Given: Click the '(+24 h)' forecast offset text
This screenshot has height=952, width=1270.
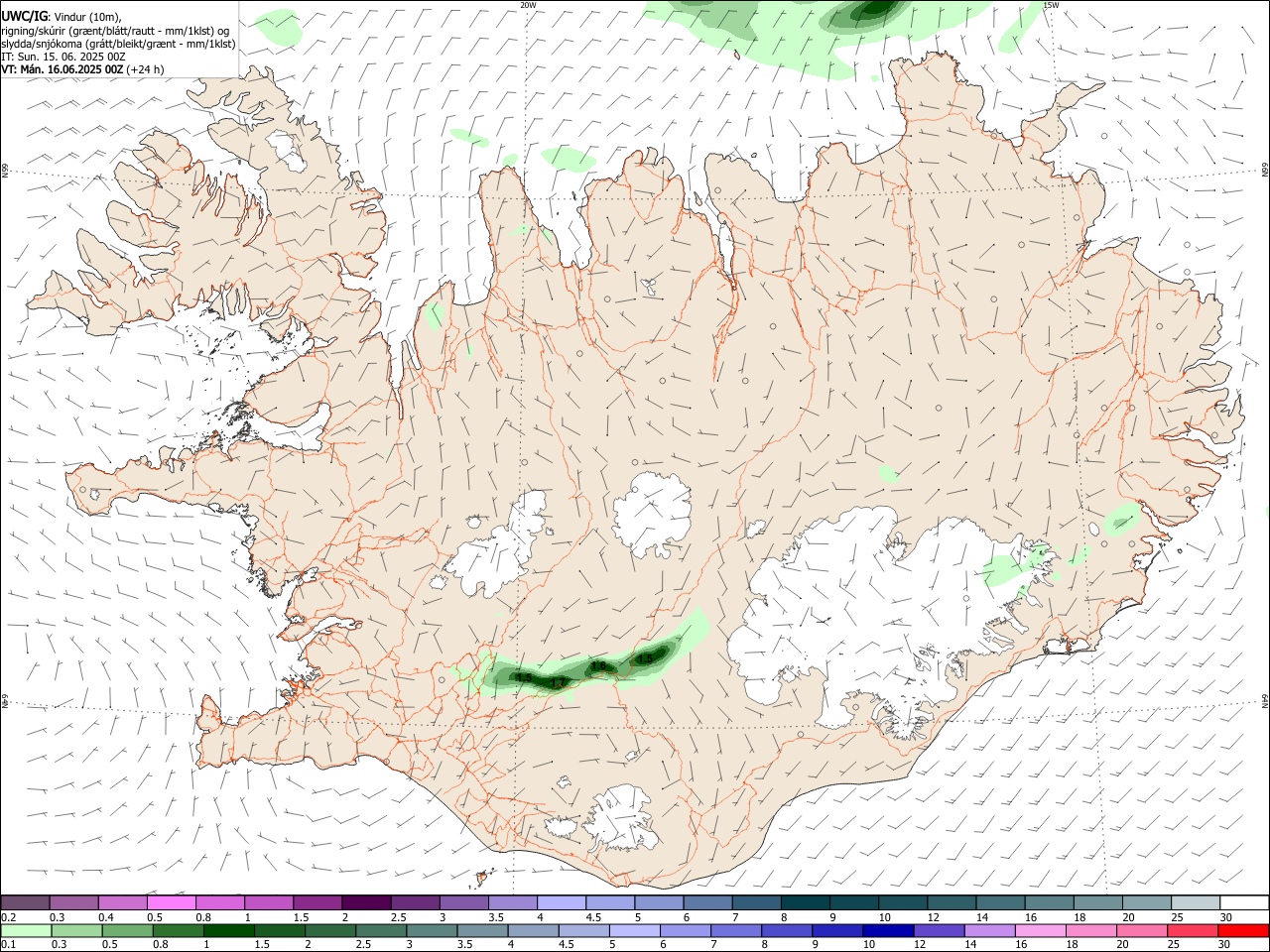Looking at the screenshot, I should point(146,69).
